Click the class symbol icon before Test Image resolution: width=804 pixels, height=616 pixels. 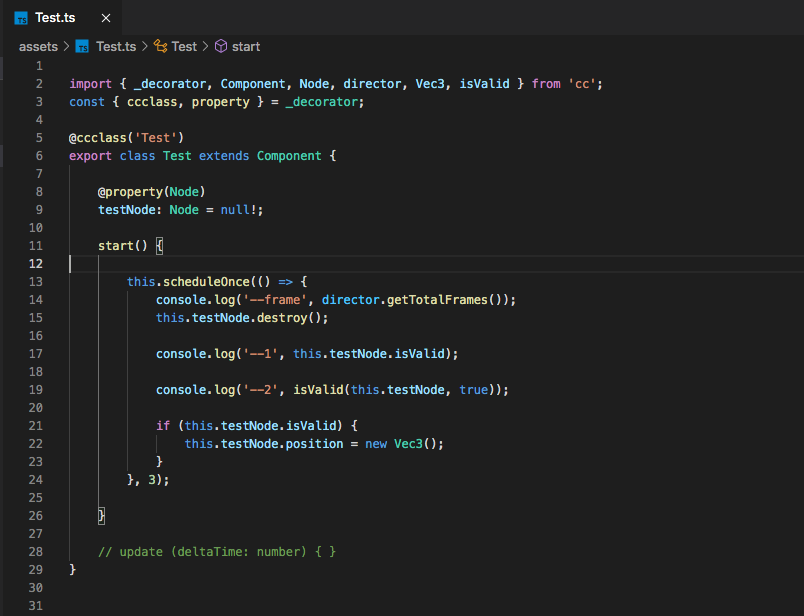tap(160, 47)
